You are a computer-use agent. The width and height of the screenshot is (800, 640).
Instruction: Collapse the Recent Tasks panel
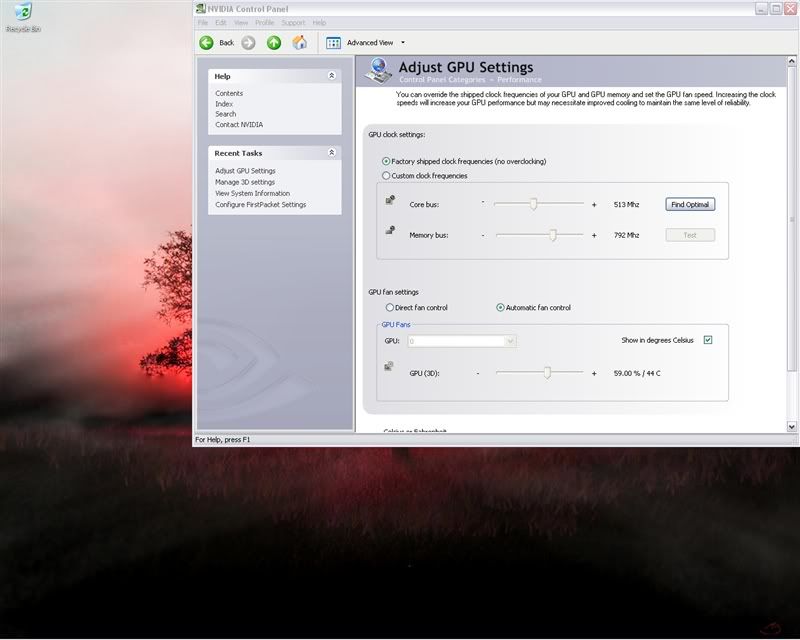pyautogui.click(x=332, y=153)
